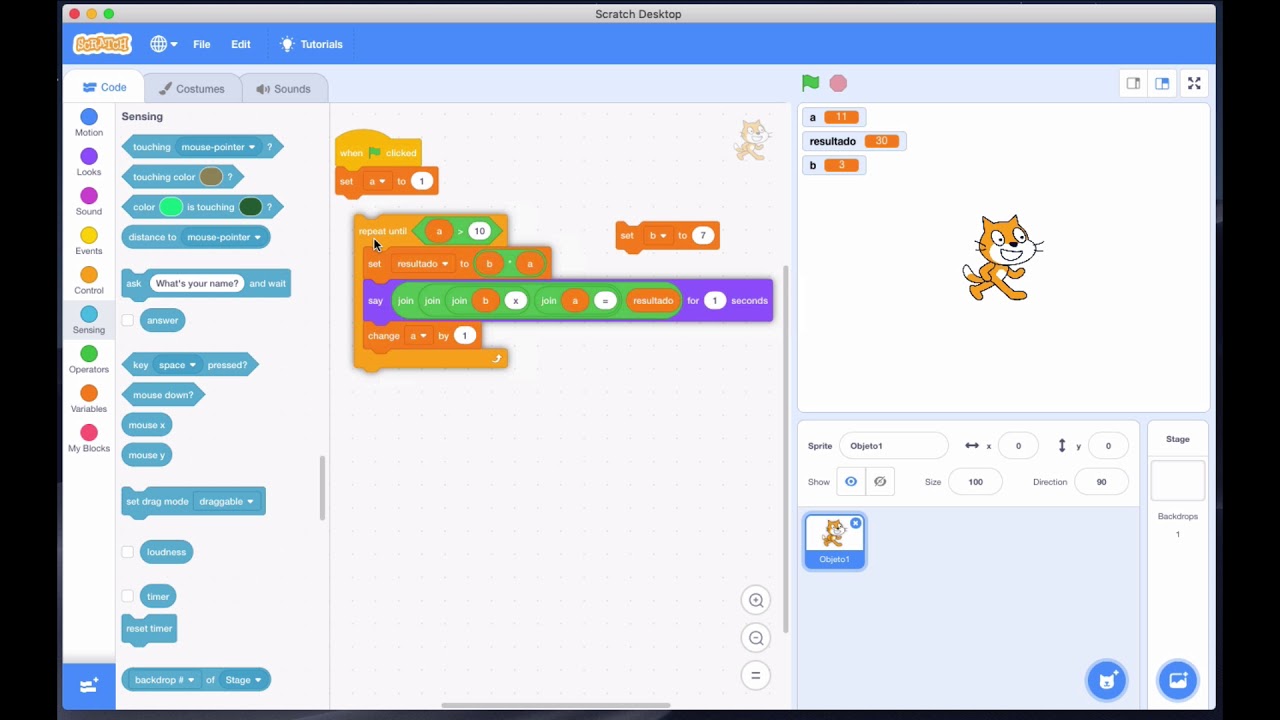Enter full screen stage mode
Viewport: 1280px width, 720px height.
click(1194, 83)
